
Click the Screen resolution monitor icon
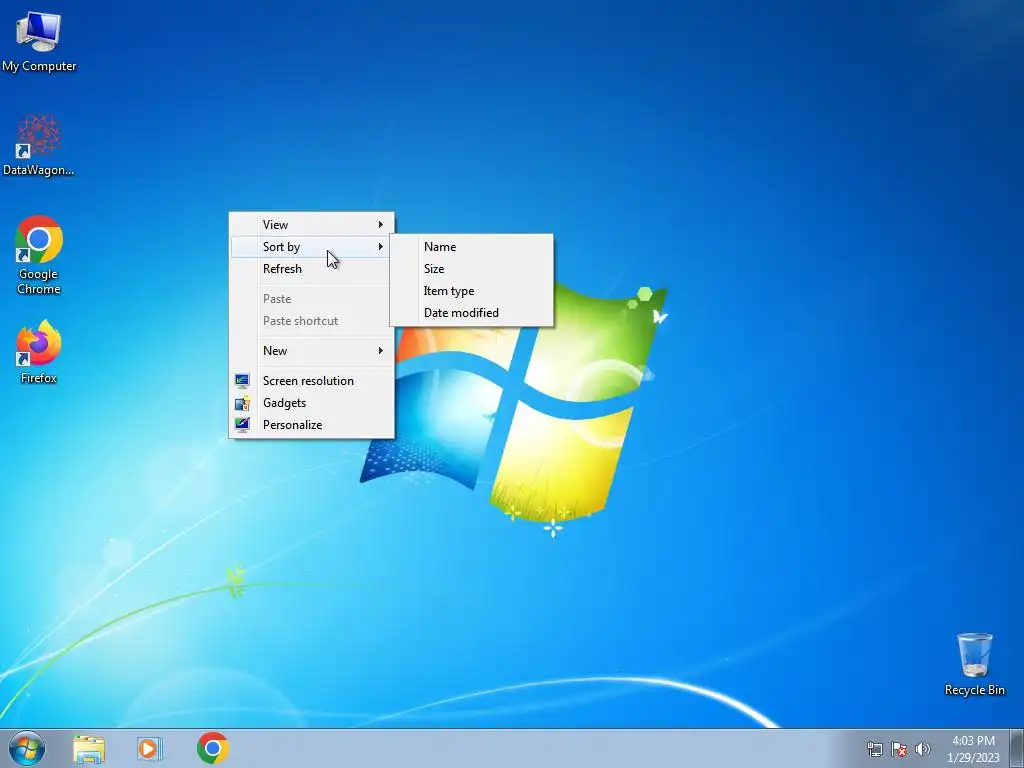click(242, 381)
